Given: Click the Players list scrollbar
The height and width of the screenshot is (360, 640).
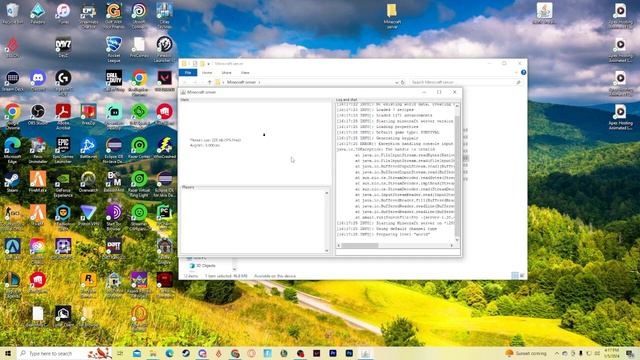Looking at the screenshot, I should point(327,222).
